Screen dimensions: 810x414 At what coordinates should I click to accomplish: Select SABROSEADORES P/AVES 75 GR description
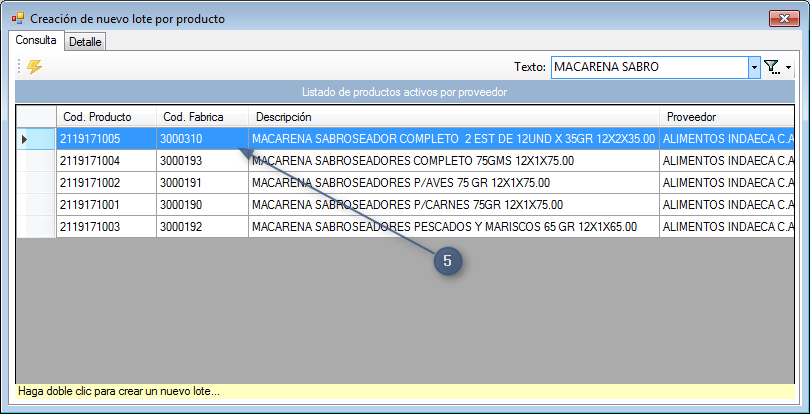[x=454, y=182]
